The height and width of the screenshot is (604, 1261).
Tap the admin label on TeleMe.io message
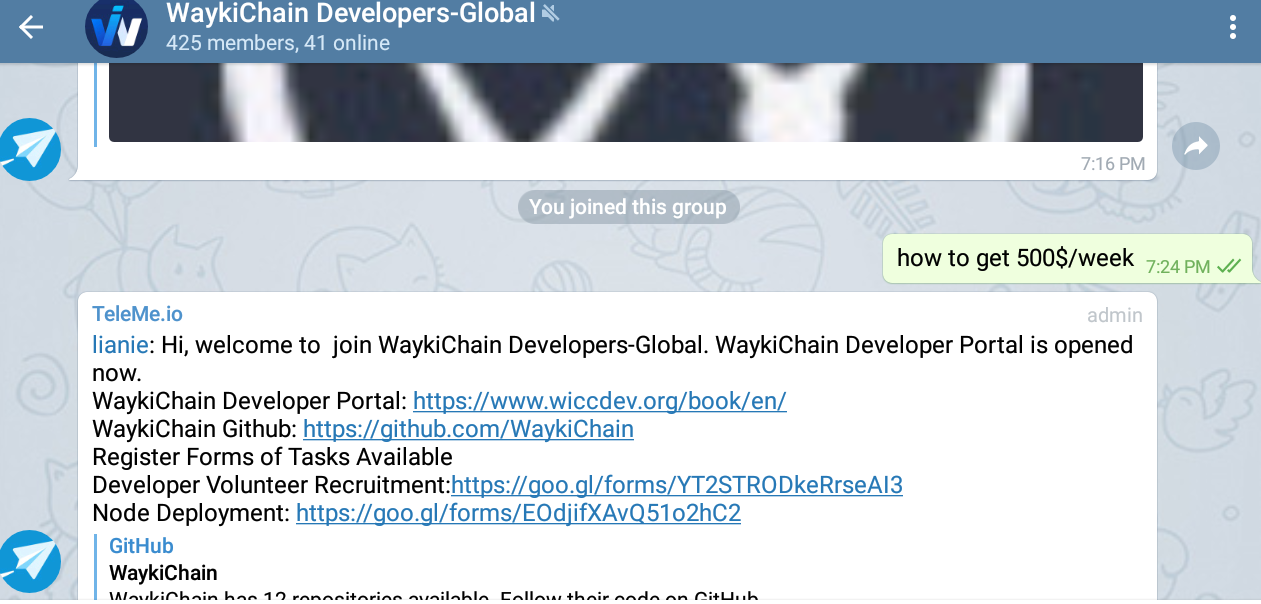[x=1115, y=315]
